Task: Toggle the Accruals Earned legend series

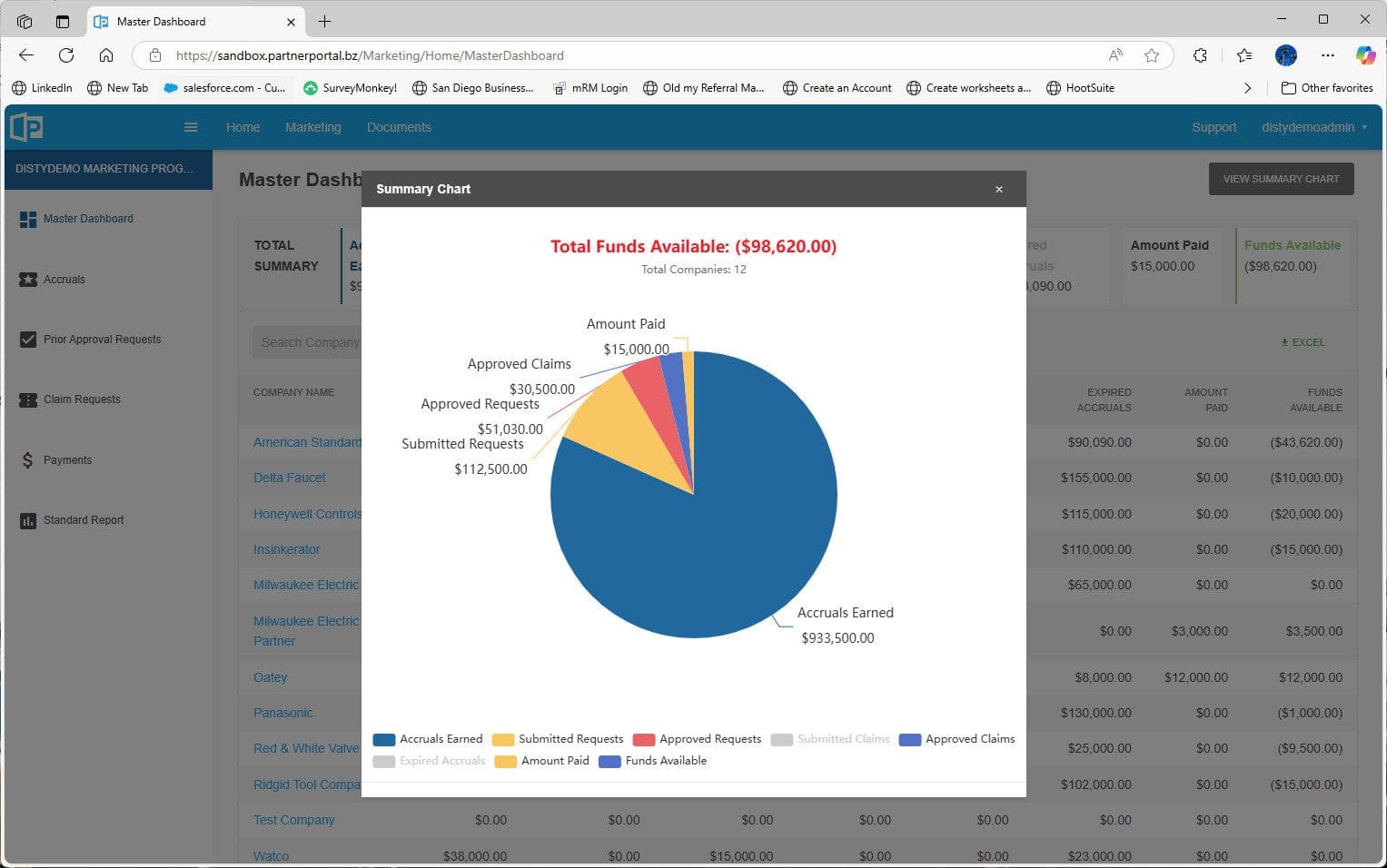Action: coord(427,738)
